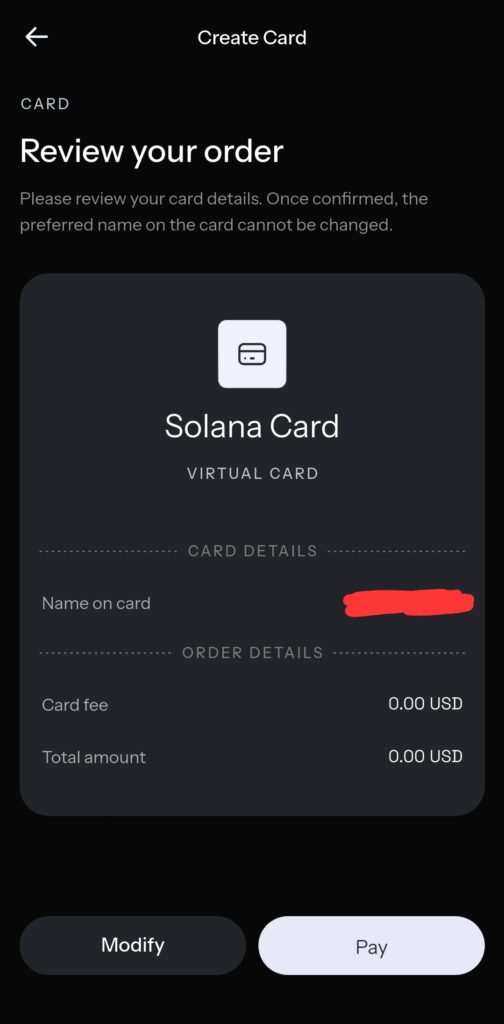This screenshot has height=1024, width=504.
Task: Click the preferred name cannot be changed notice
Action: coord(224,212)
